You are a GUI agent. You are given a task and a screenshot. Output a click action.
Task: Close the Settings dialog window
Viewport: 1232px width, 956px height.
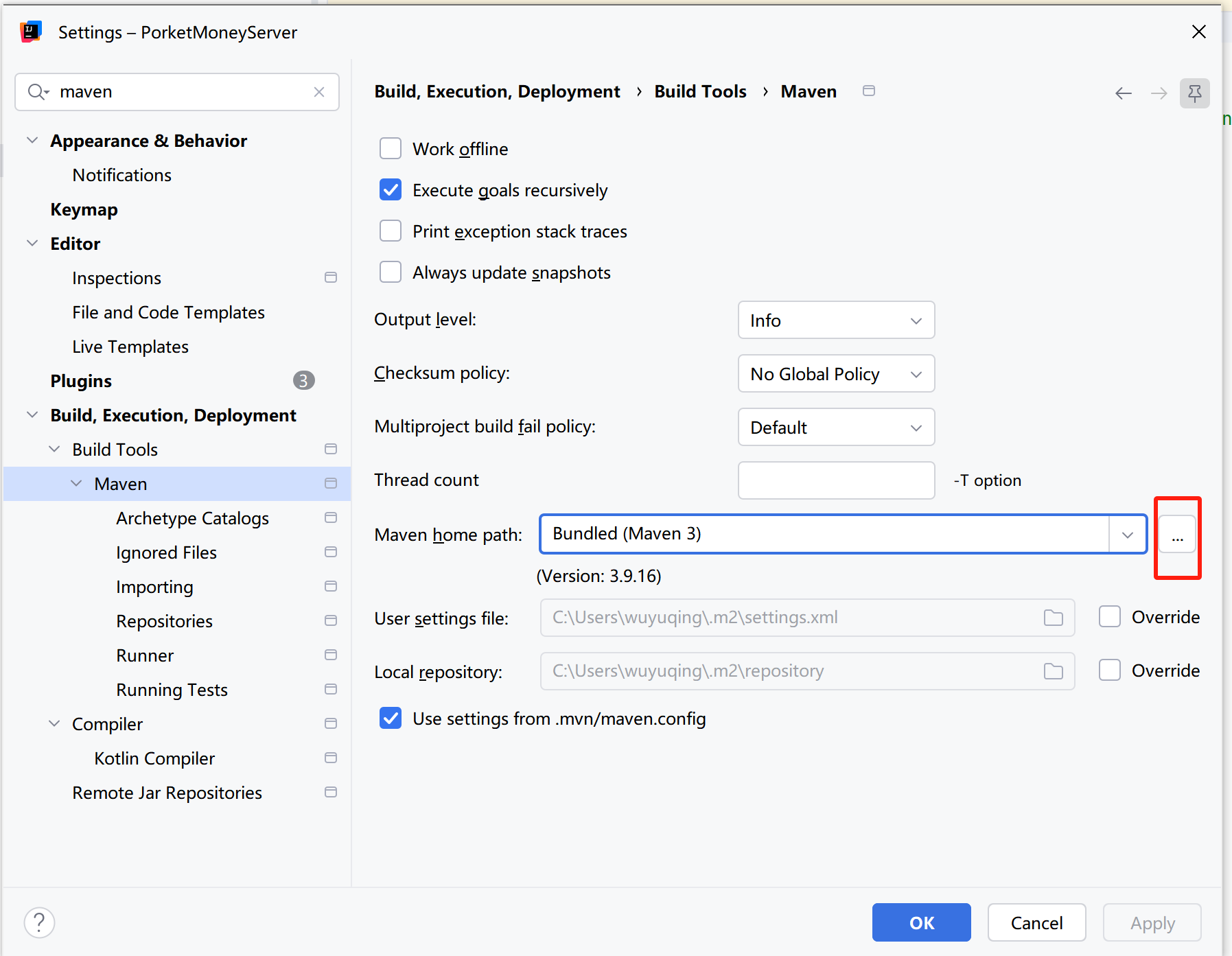tap(1199, 32)
